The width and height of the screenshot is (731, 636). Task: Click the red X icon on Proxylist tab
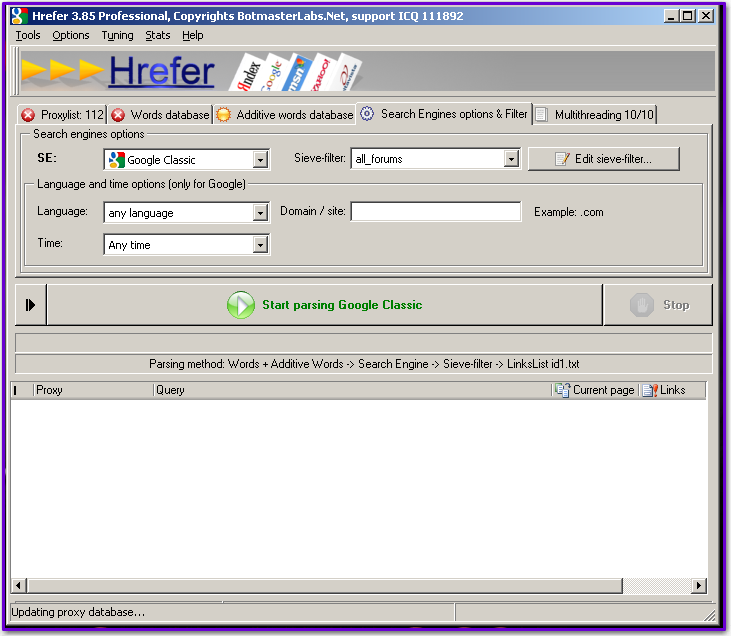pos(28,115)
